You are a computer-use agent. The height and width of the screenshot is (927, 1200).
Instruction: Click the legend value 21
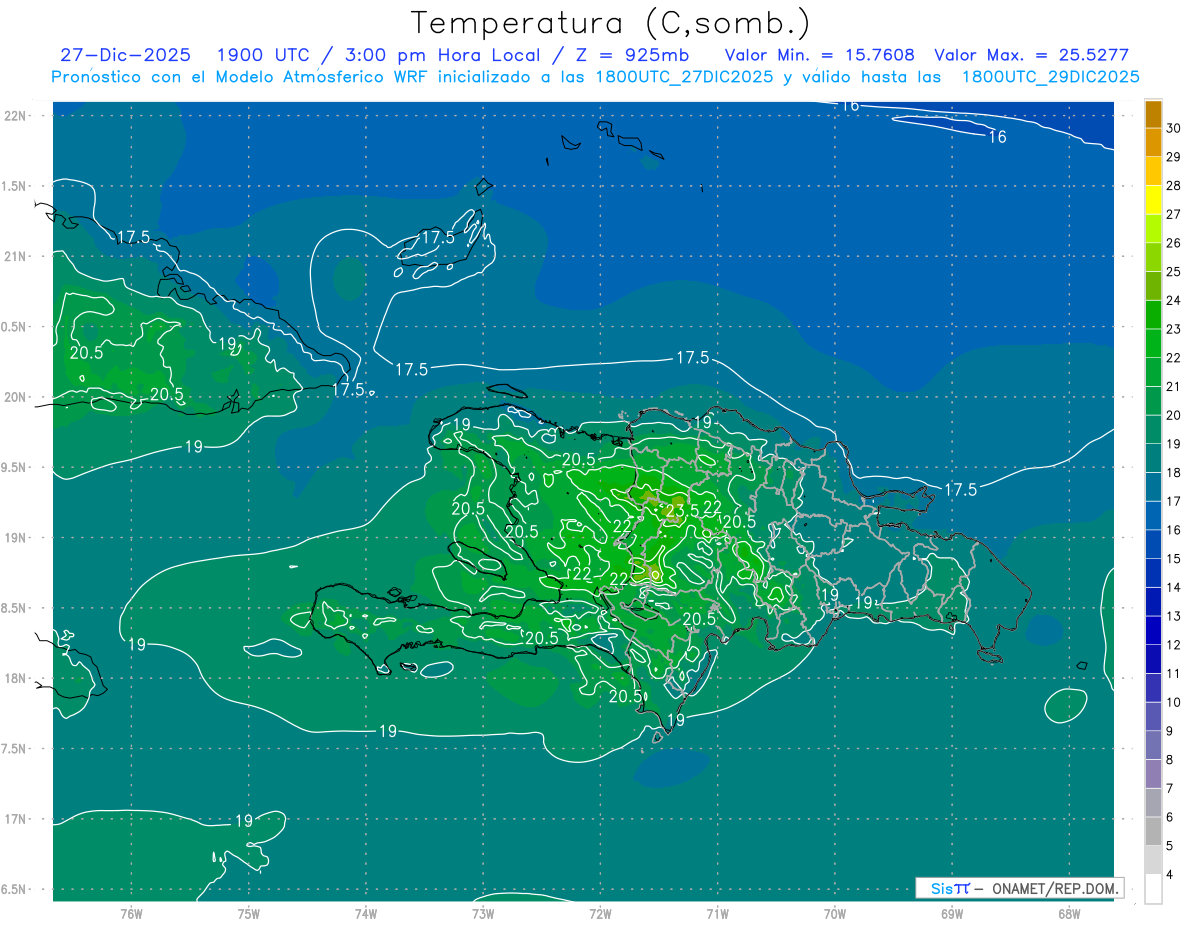point(1174,386)
